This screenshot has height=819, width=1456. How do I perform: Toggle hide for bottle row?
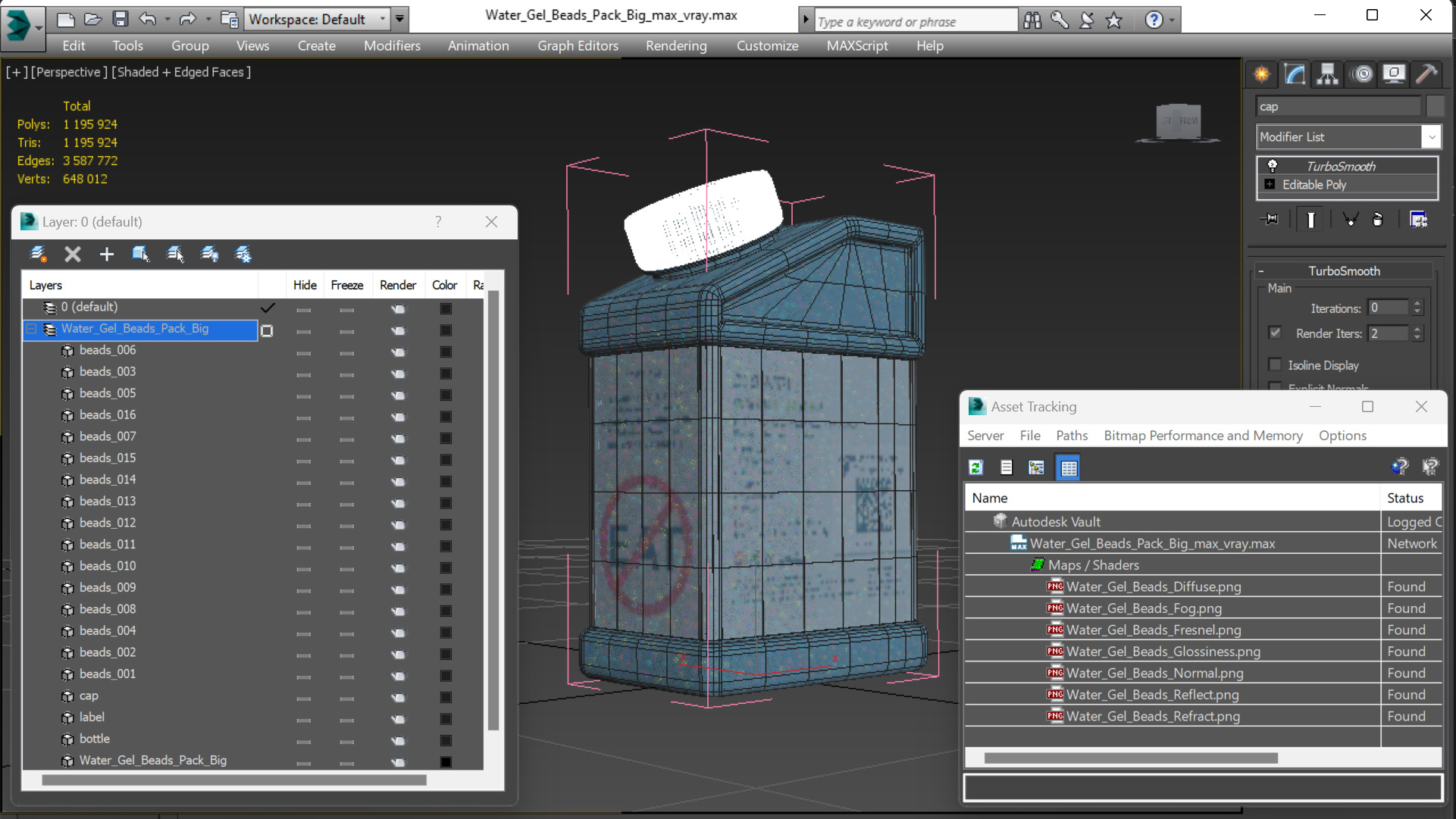pyautogui.click(x=304, y=741)
